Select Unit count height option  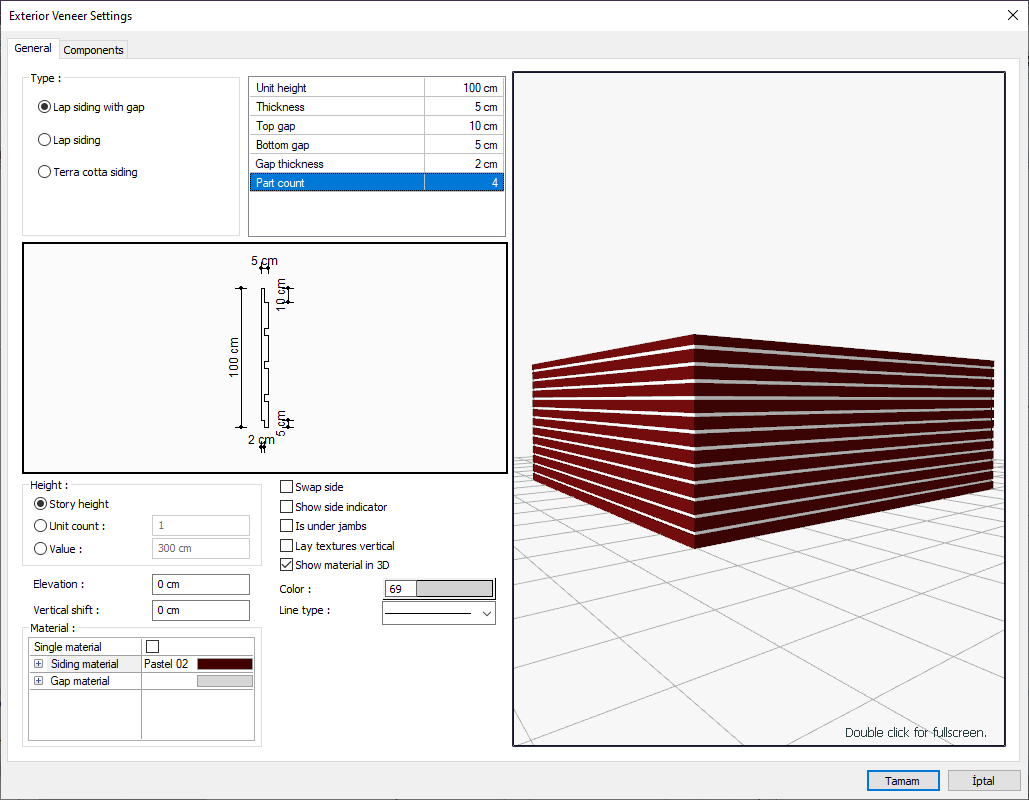click(41, 526)
